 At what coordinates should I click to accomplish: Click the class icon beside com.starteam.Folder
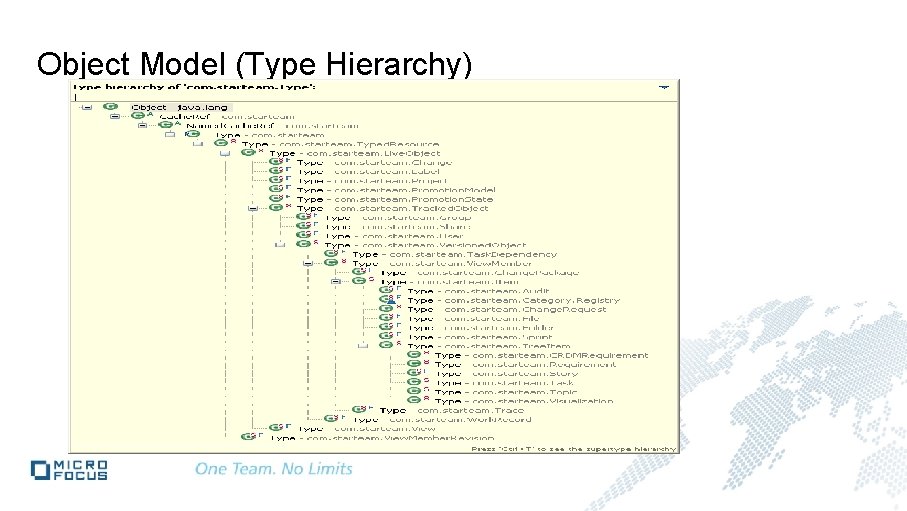(386, 327)
